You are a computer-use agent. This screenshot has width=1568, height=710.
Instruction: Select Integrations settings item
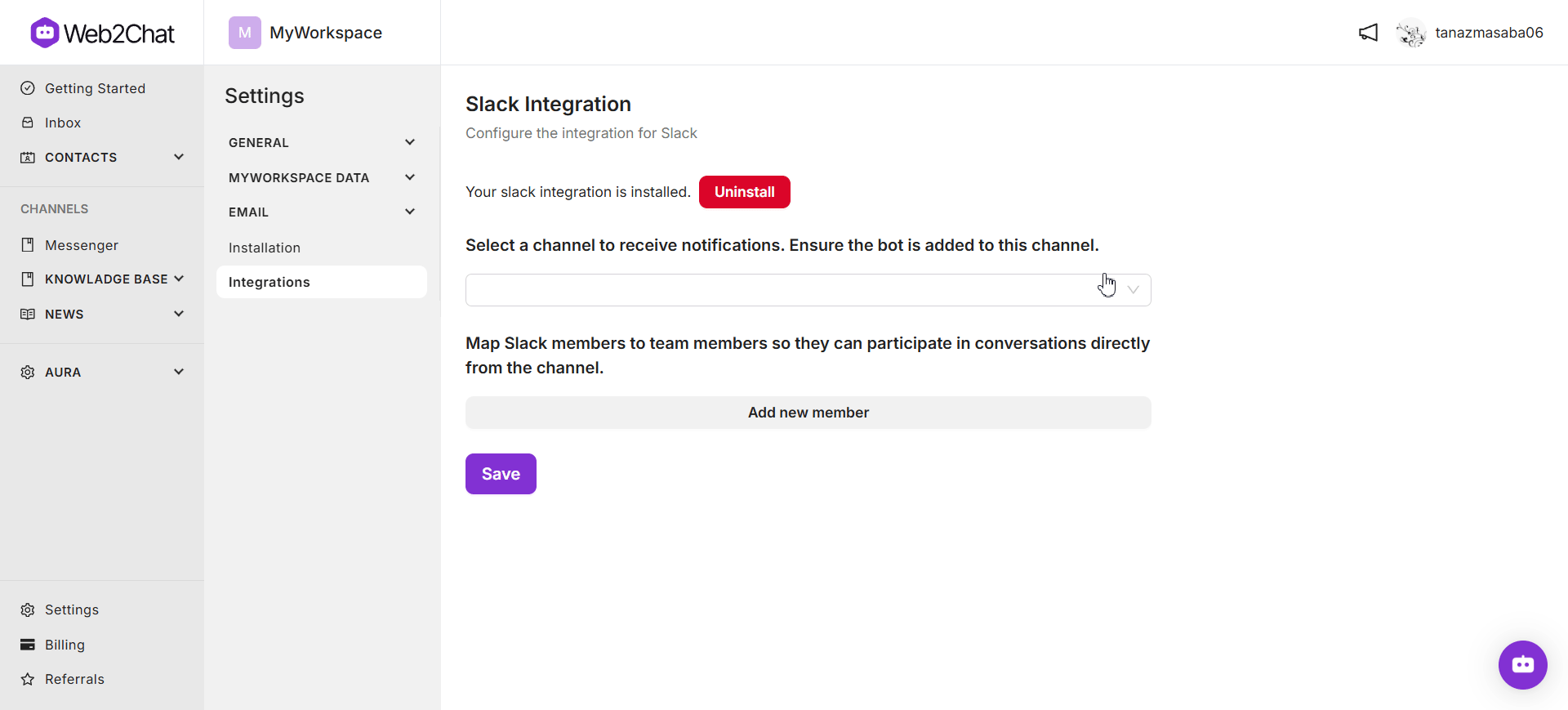click(322, 282)
